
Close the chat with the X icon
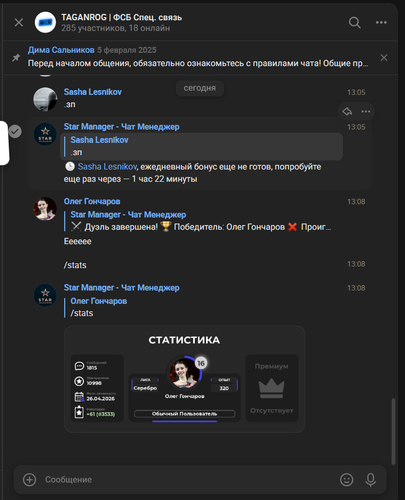pyautogui.click(x=19, y=22)
